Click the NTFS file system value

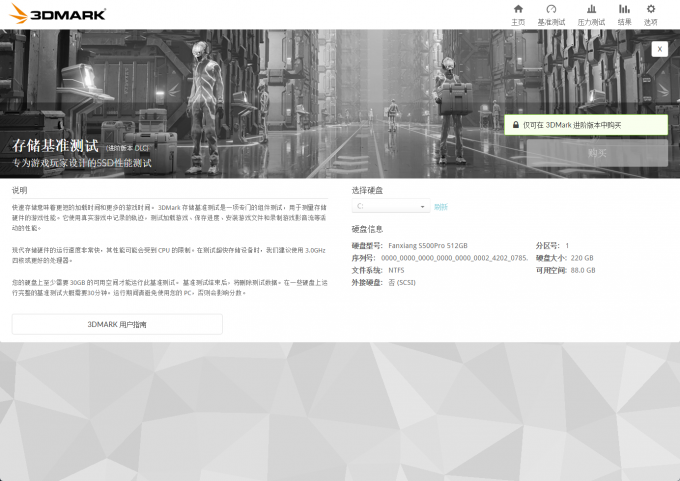(x=396, y=270)
